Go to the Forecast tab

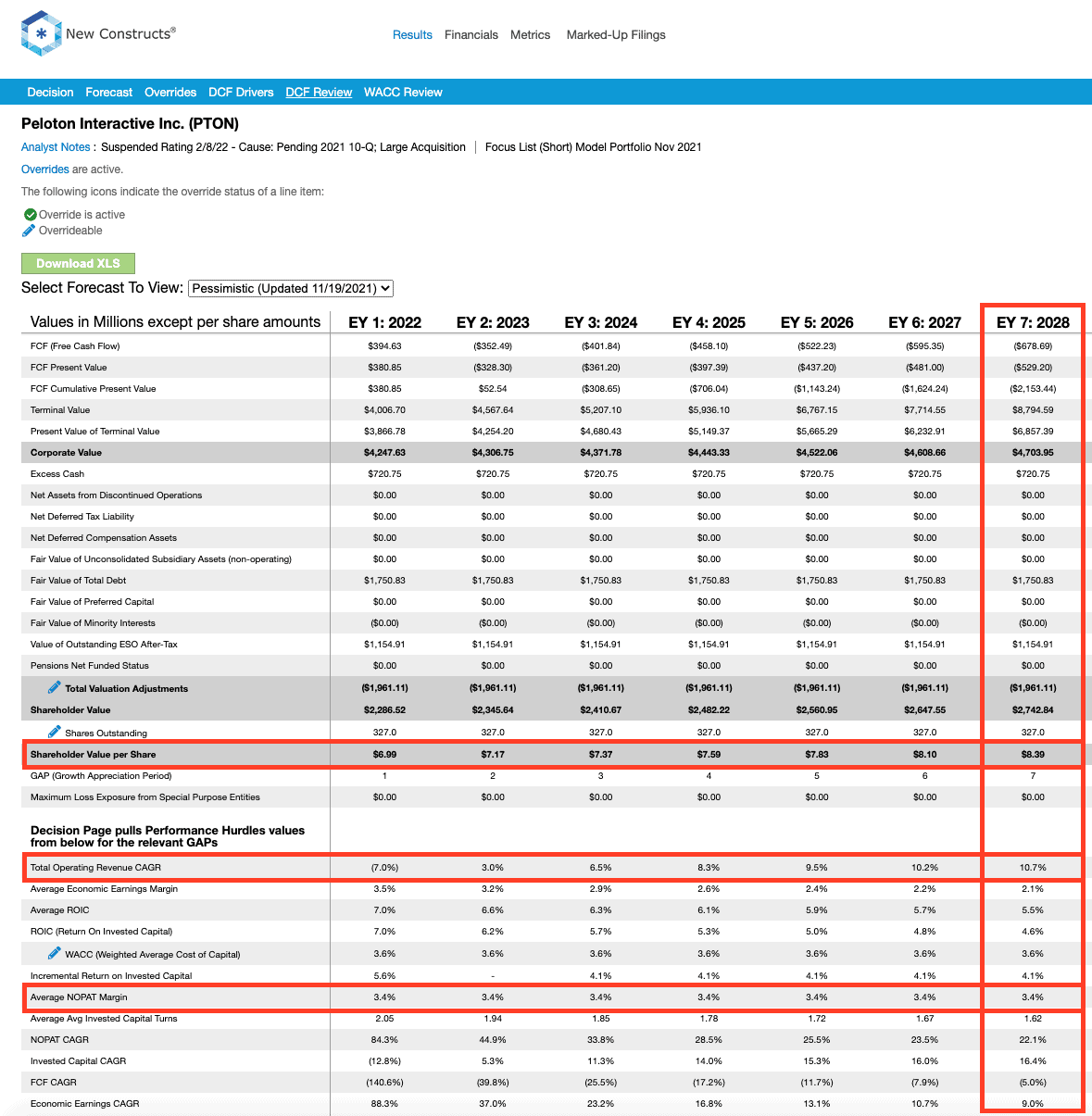[x=109, y=92]
